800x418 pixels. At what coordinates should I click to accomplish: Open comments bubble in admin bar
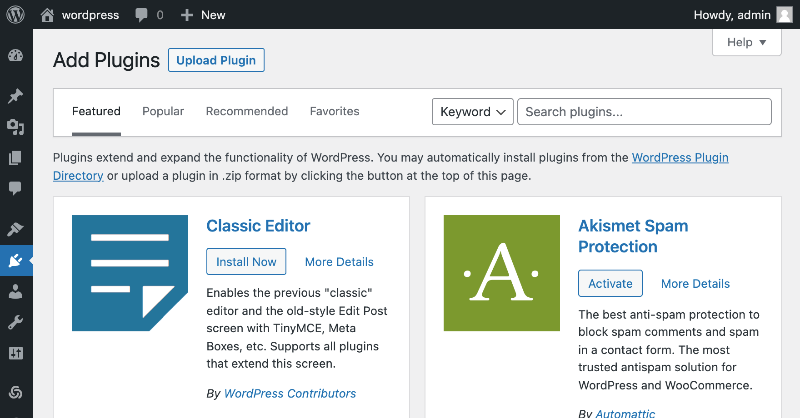coord(141,15)
